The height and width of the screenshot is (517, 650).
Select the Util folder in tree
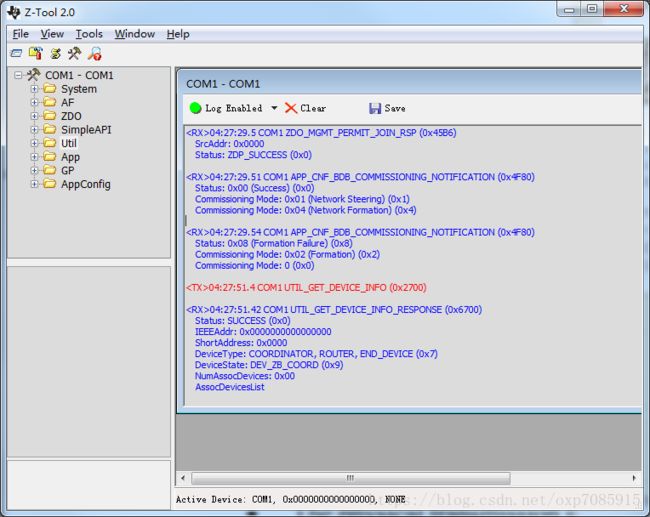[x=68, y=143]
